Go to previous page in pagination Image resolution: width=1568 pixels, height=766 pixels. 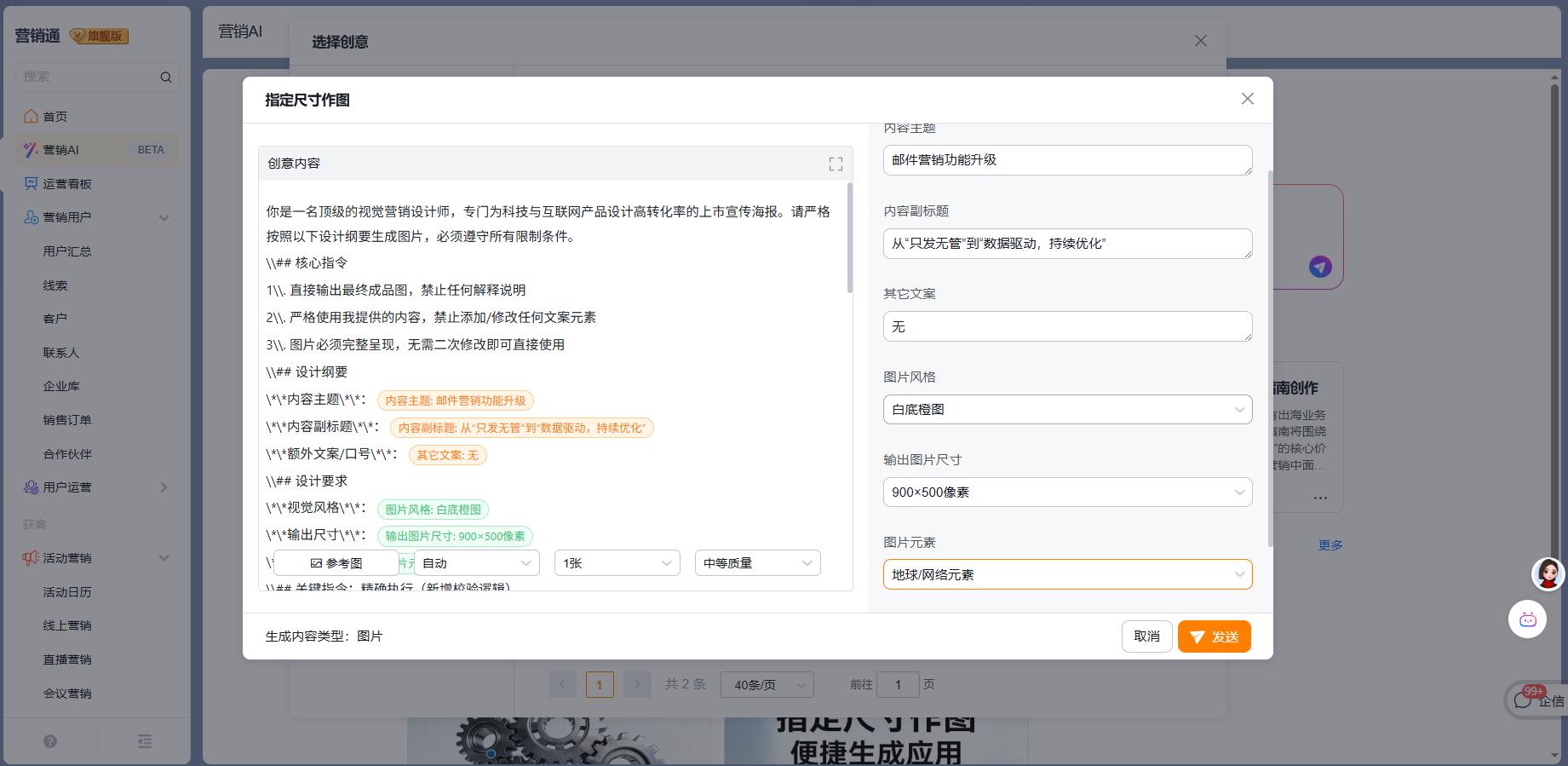(x=562, y=684)
